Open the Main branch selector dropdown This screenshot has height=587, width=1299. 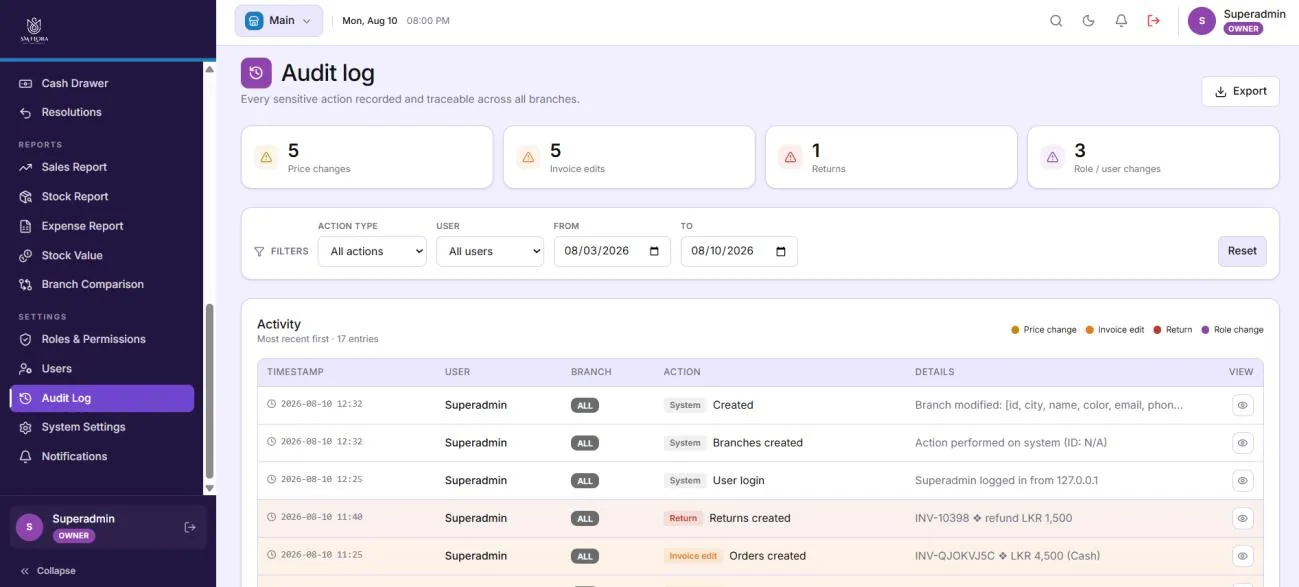pos(279,21)
